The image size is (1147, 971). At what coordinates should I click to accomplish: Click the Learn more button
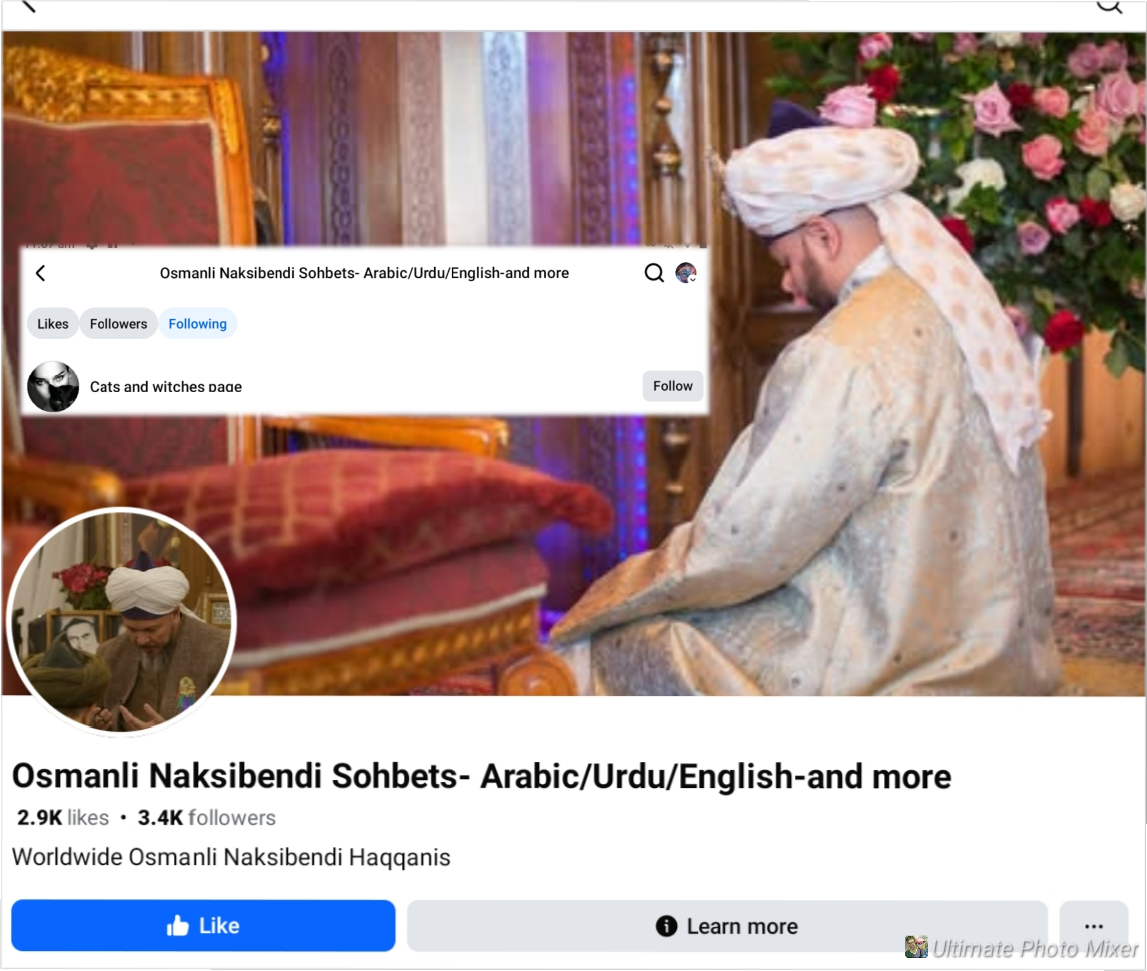727,926
